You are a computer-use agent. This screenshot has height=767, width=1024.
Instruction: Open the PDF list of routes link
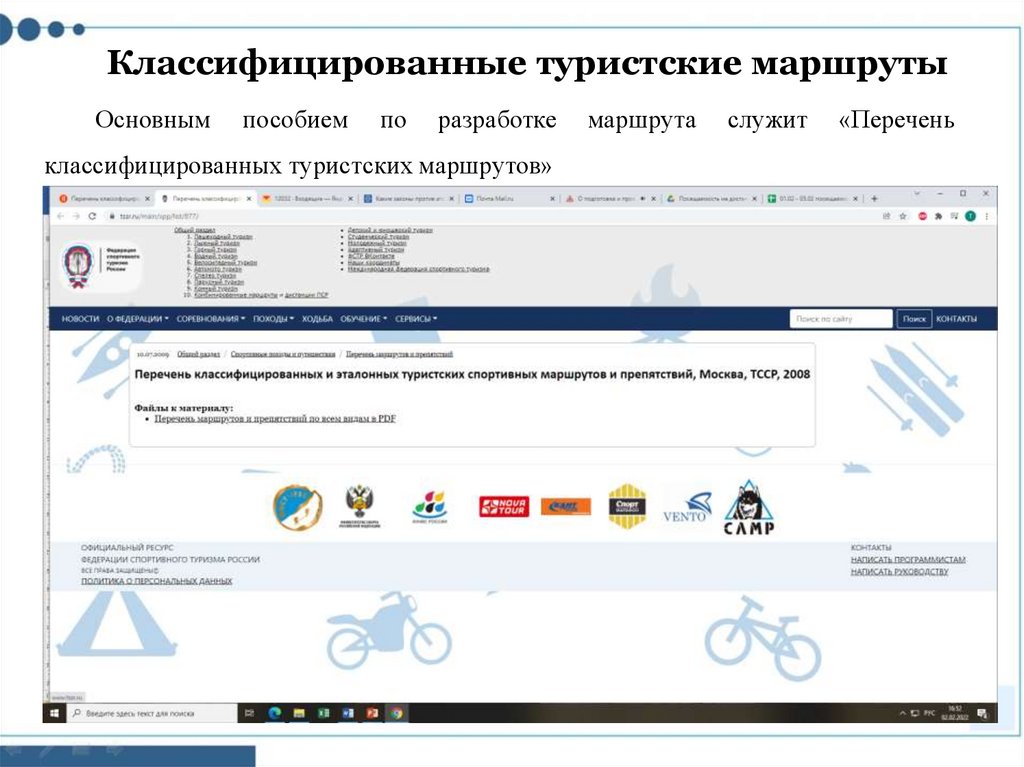[x=274, y=419]
